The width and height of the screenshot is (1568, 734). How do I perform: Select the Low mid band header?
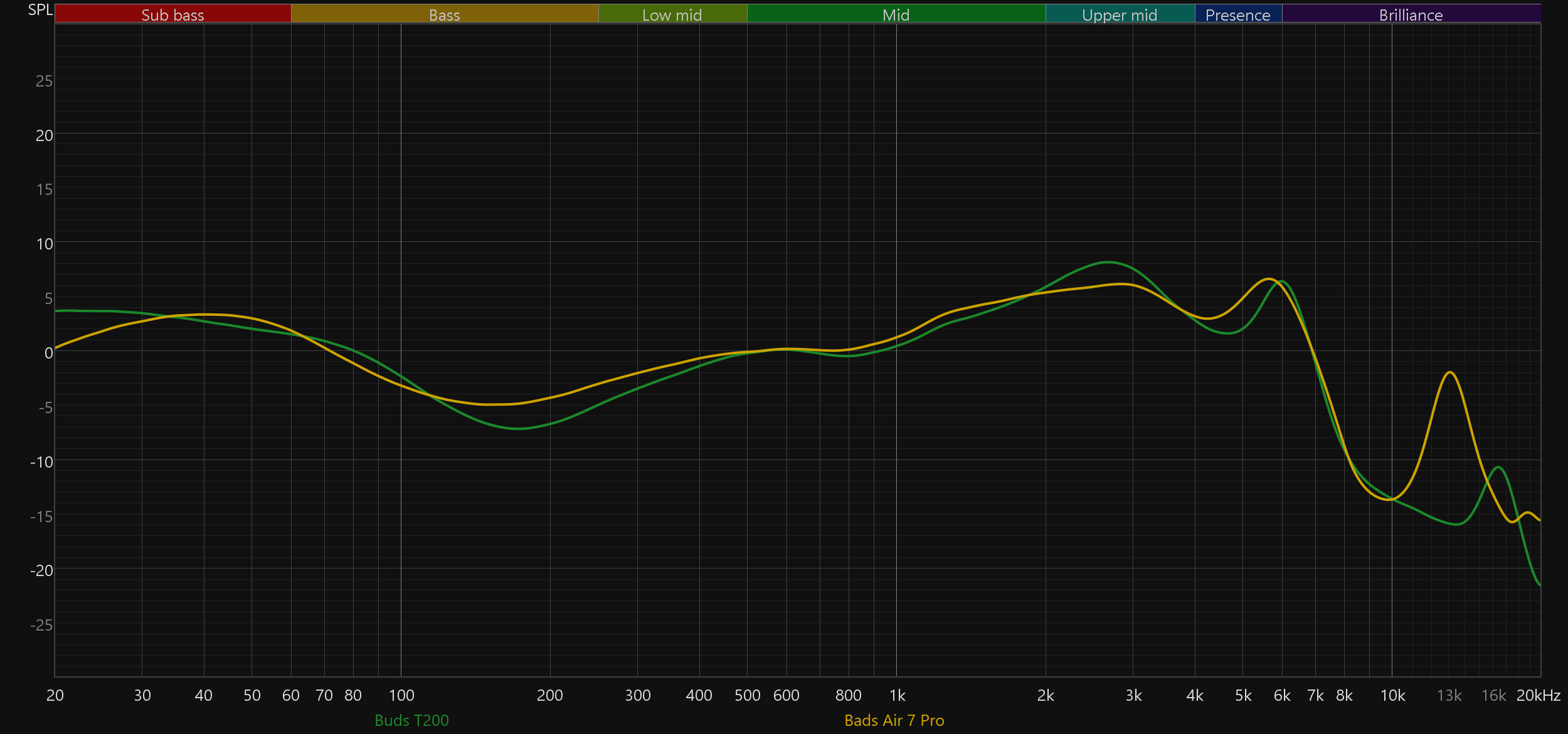(x=672, y=14)
